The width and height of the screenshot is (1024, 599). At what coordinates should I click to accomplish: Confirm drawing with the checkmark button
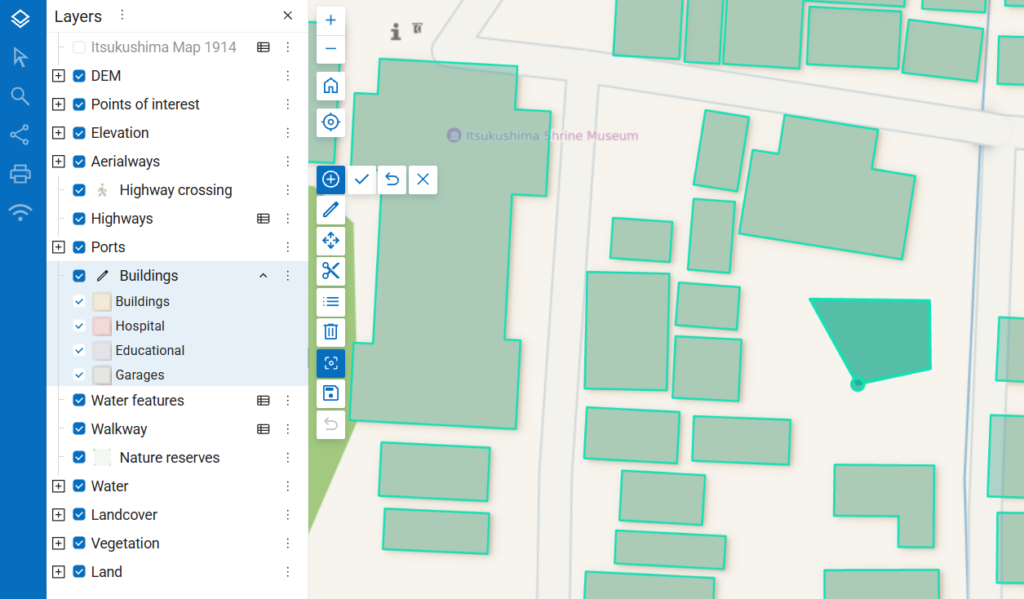click(x=362, y=179)
